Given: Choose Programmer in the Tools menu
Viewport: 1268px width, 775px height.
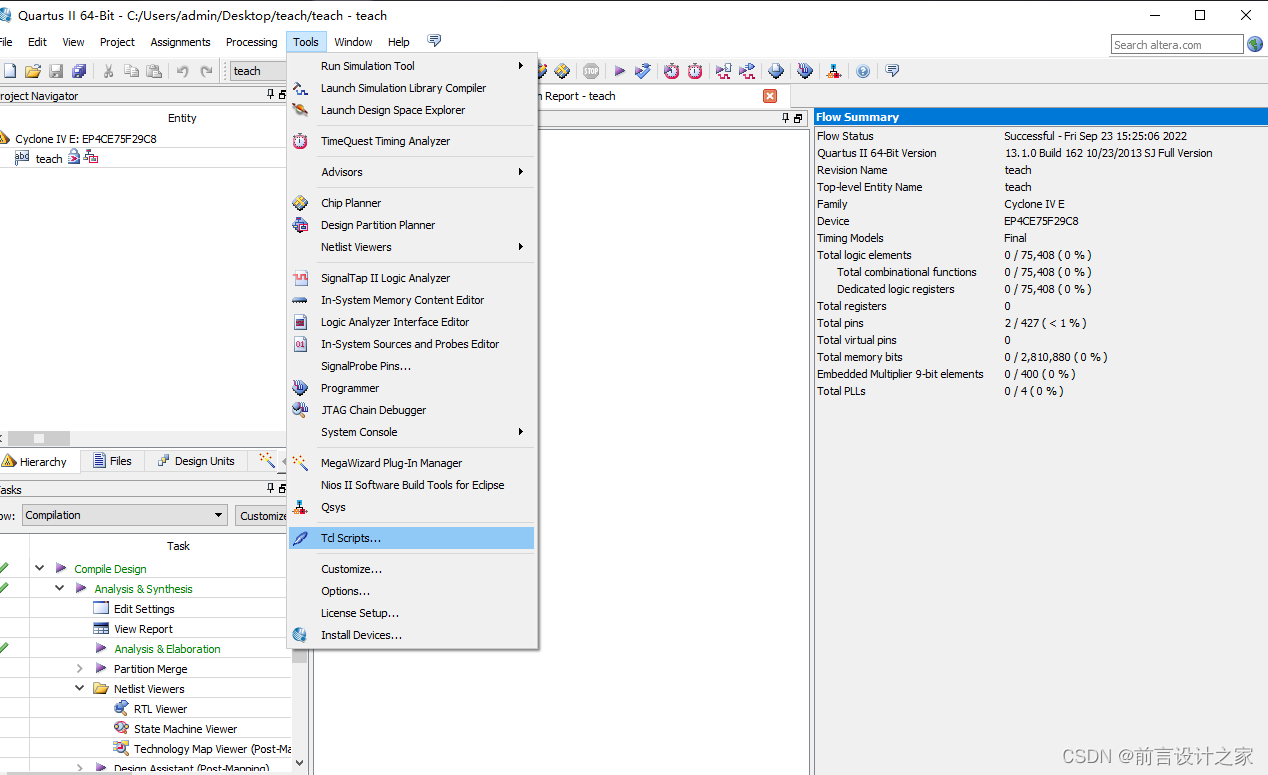Looking at the screenshot, I should tap(412, 388).
